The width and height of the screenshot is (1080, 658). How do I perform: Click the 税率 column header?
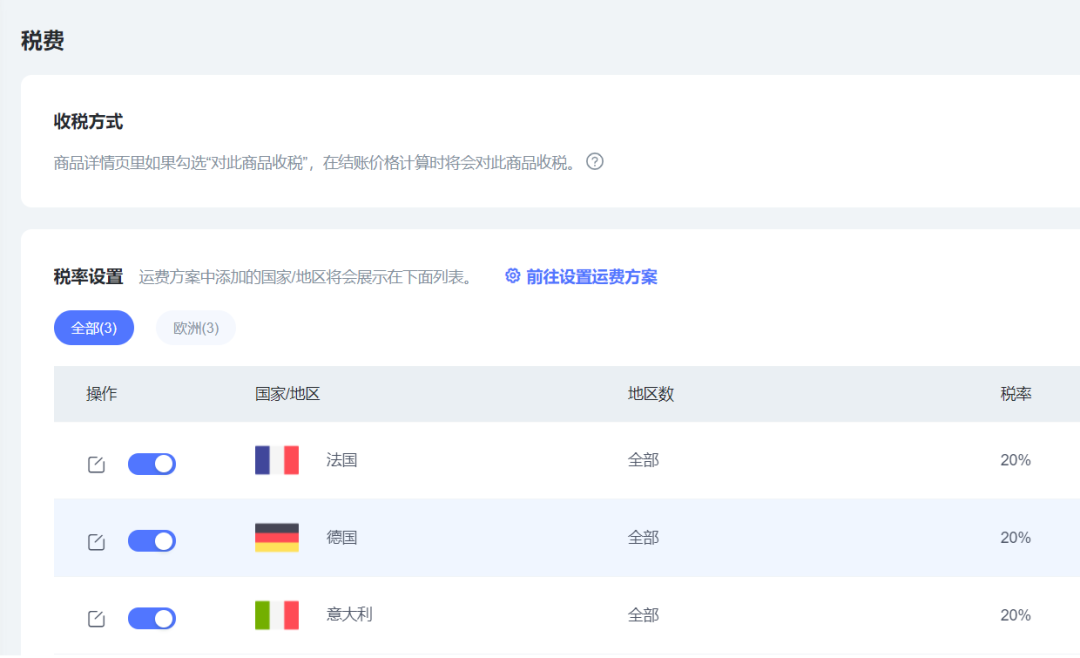[x=1016, y=393]
